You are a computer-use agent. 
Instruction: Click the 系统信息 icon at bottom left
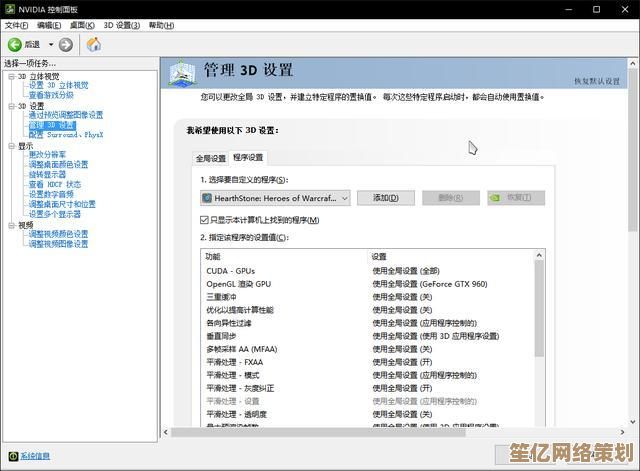pos(13,456)
